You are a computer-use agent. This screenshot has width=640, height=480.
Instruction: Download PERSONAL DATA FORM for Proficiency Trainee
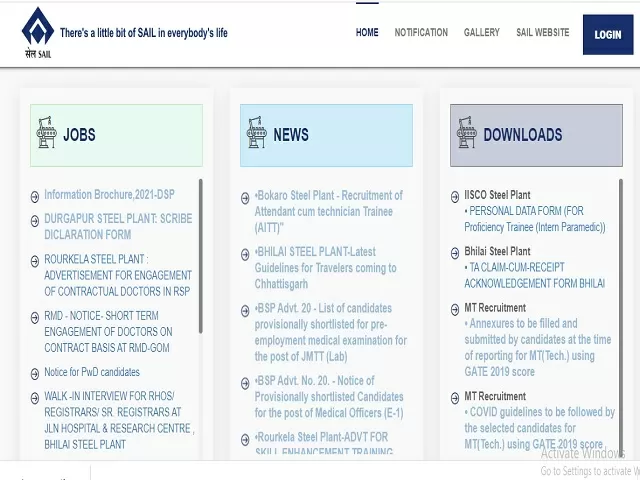tap(535, 219)
